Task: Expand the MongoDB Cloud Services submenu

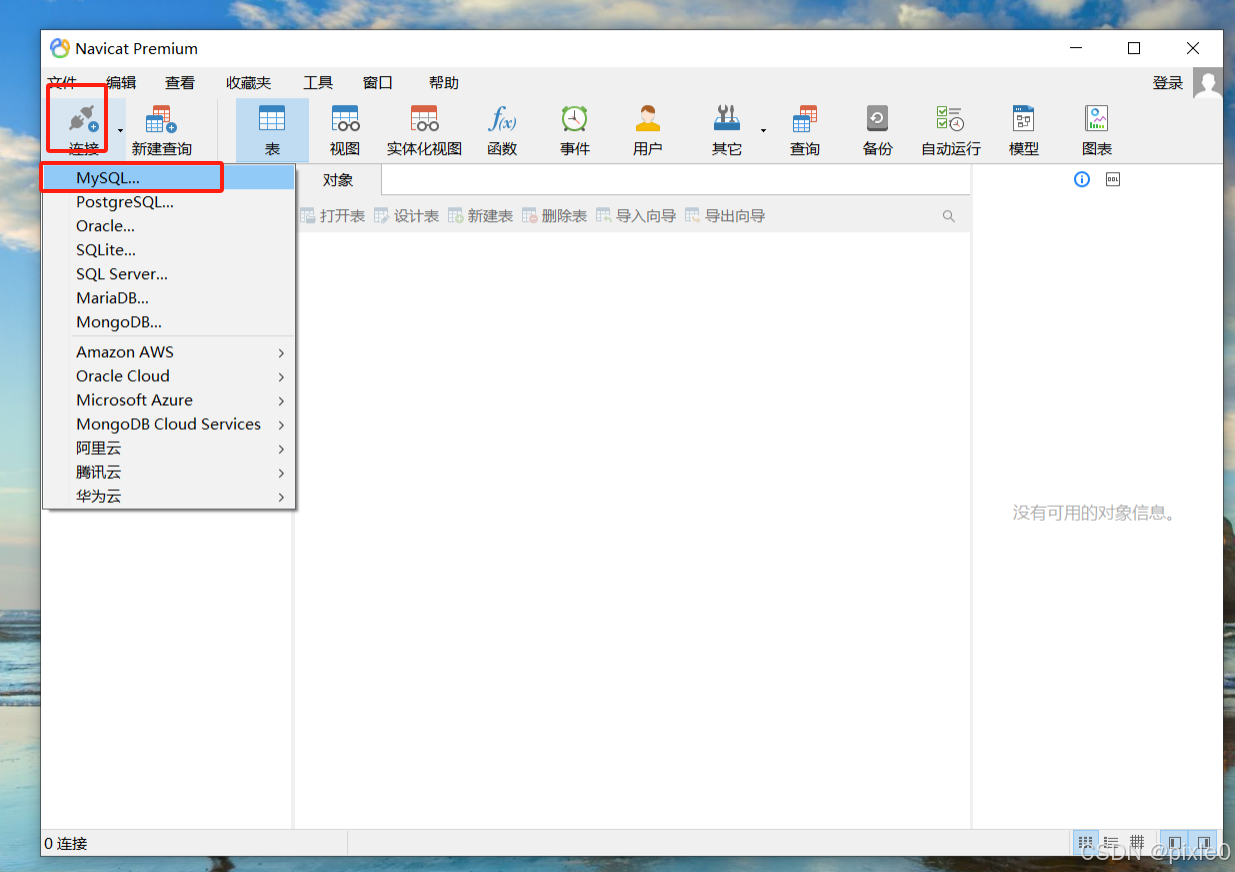Action: pos(169,424)
